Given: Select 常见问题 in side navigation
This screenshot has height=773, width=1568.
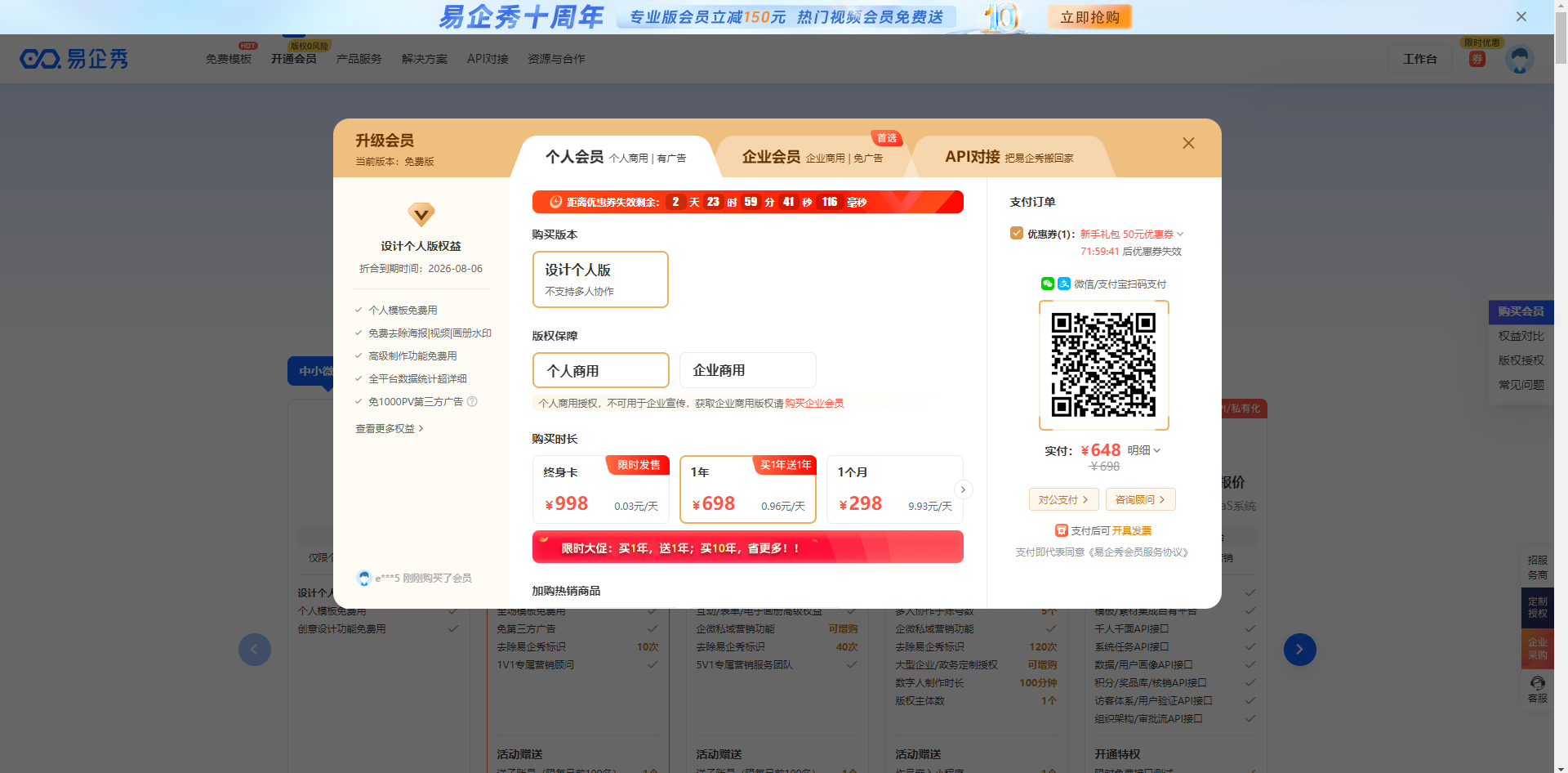Looking at the screenshot, I should click(x=1521, y=385).
